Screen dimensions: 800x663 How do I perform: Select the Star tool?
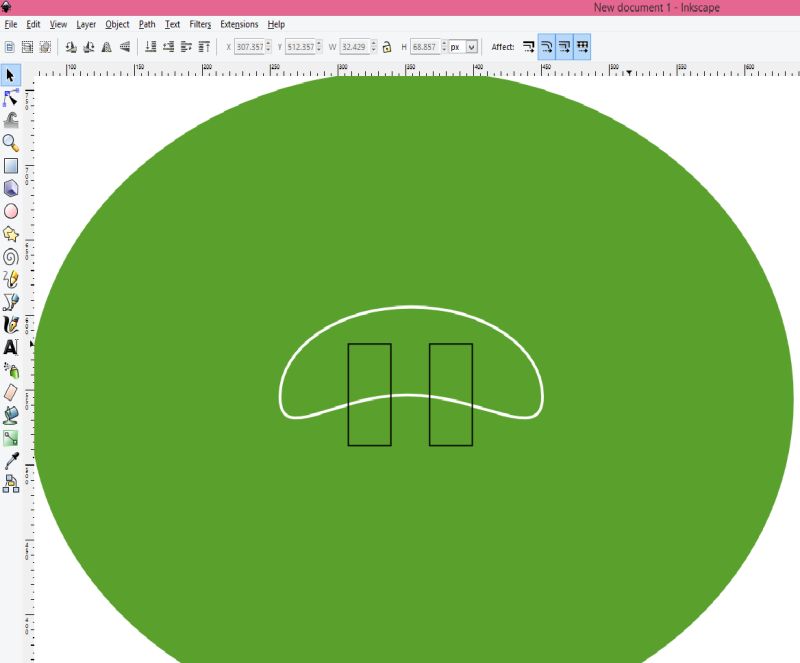tap(13, 232)
